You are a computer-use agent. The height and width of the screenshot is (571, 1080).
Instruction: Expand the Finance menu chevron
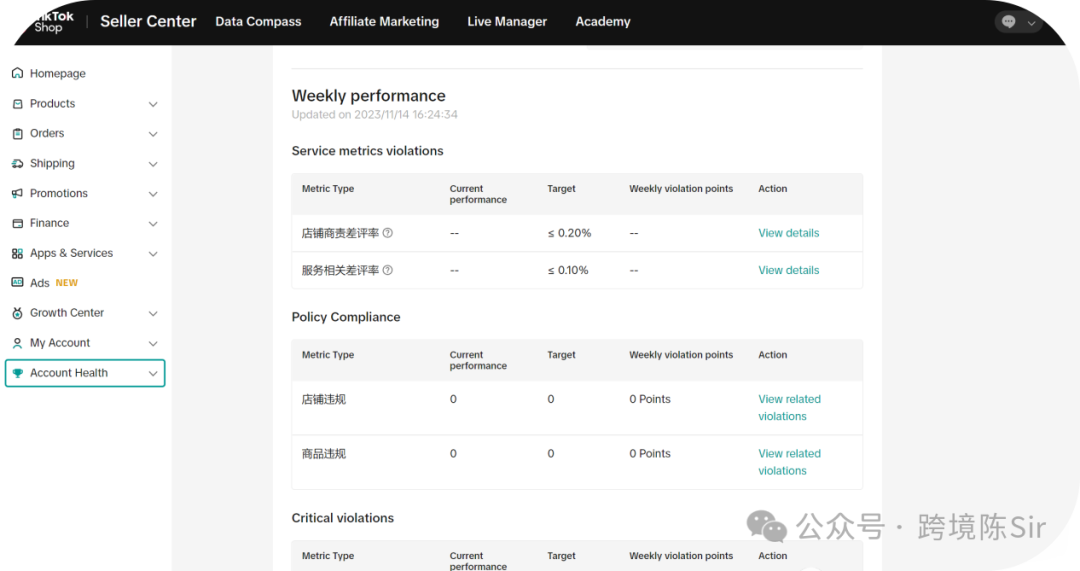click(153, 224)
